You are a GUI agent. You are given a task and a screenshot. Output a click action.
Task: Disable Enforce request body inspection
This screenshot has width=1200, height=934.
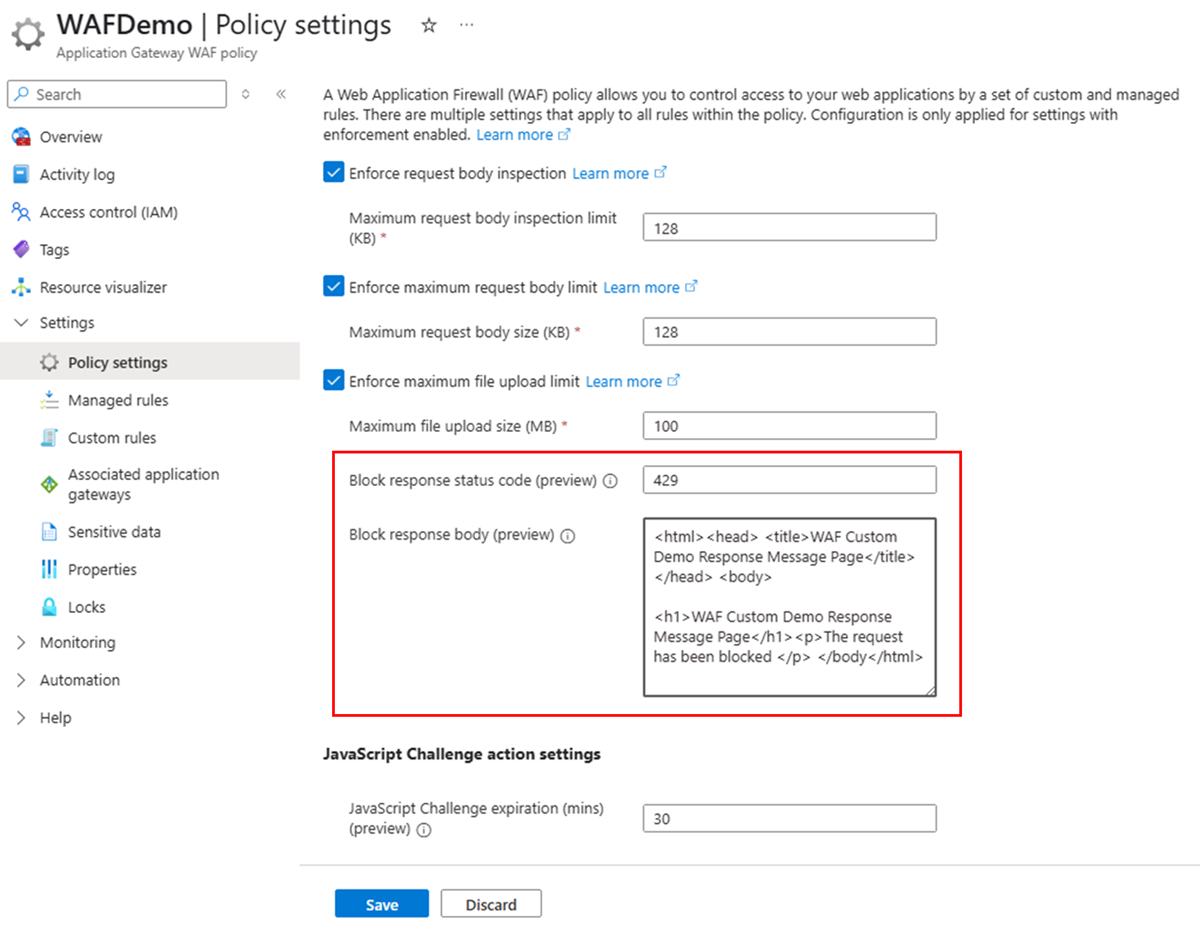[x=332, y=172]
